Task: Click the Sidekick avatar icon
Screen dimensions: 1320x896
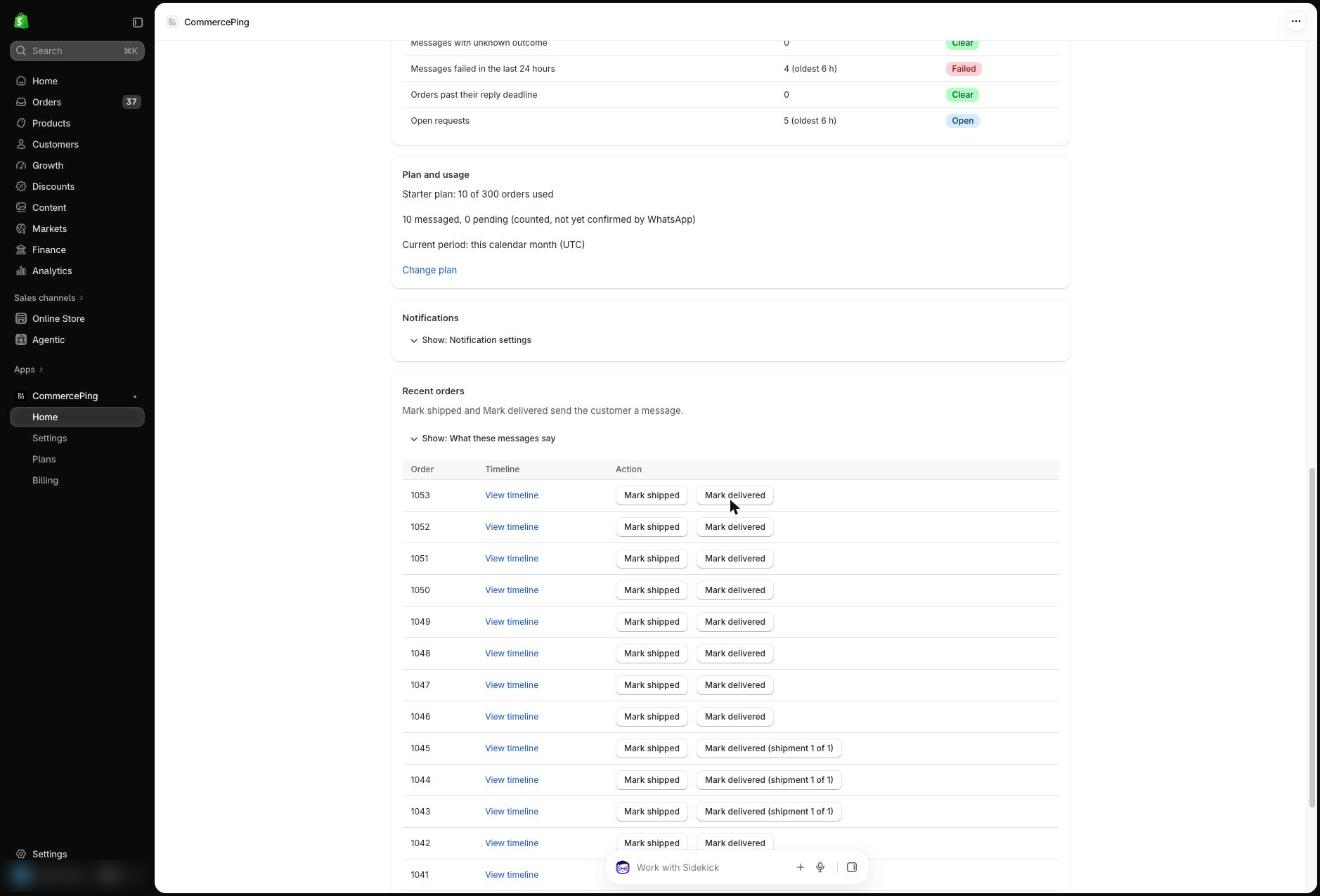Action: point(623,867)
